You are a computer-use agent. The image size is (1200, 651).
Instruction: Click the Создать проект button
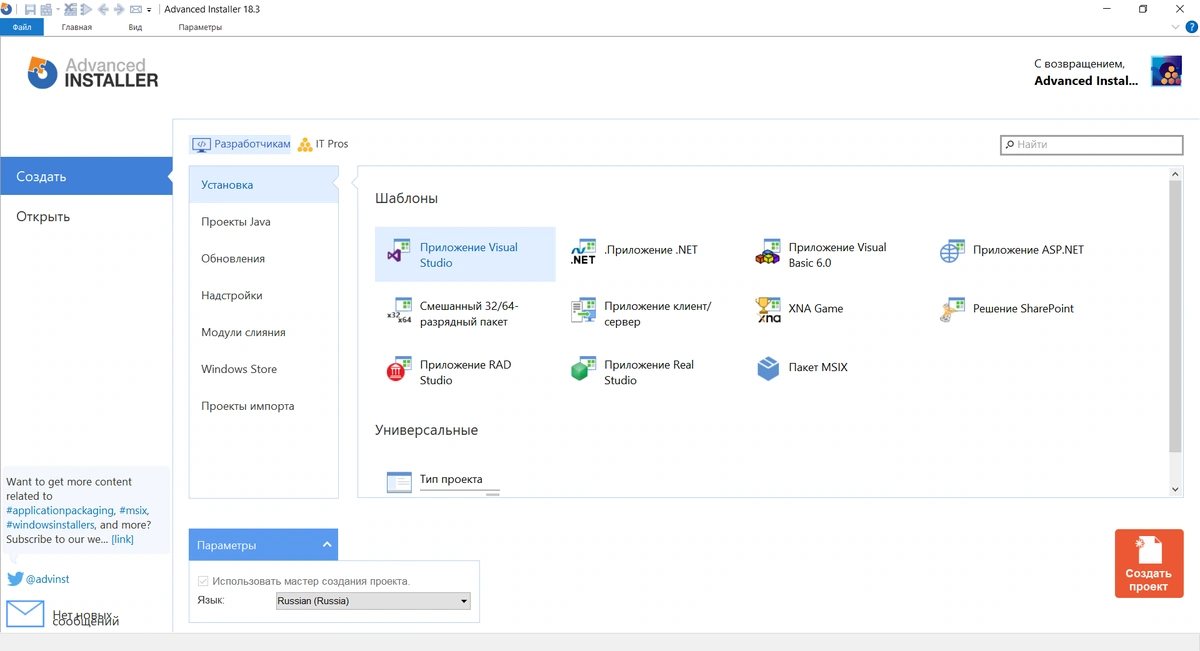click(x=1149, y=563)
